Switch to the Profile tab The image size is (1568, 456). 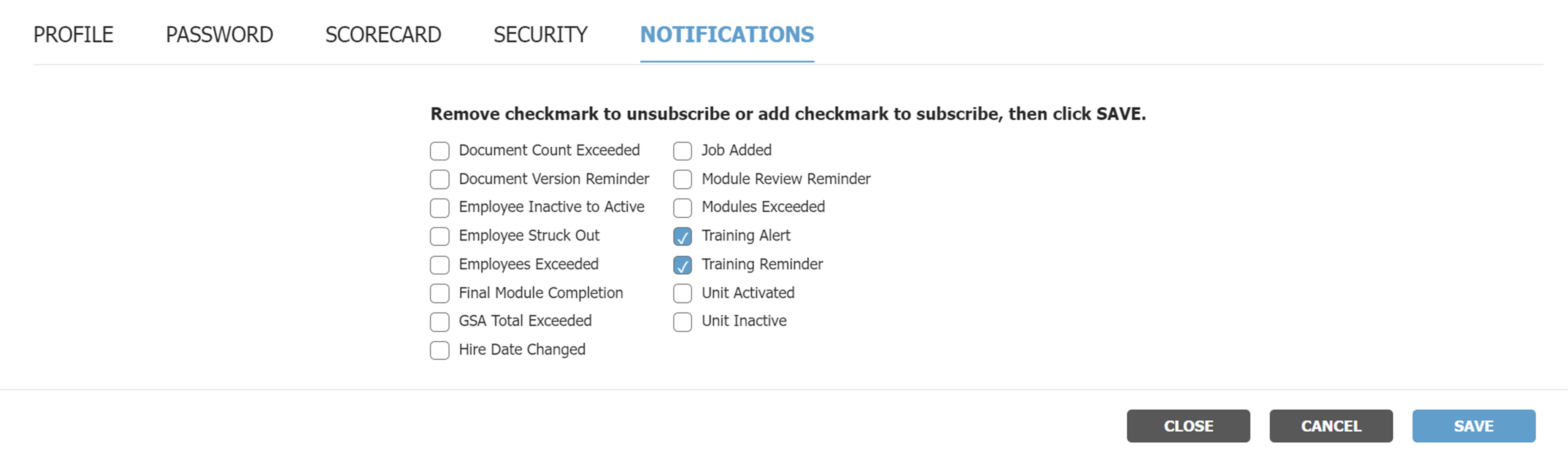pyautogui.click(x=73, y=35)
